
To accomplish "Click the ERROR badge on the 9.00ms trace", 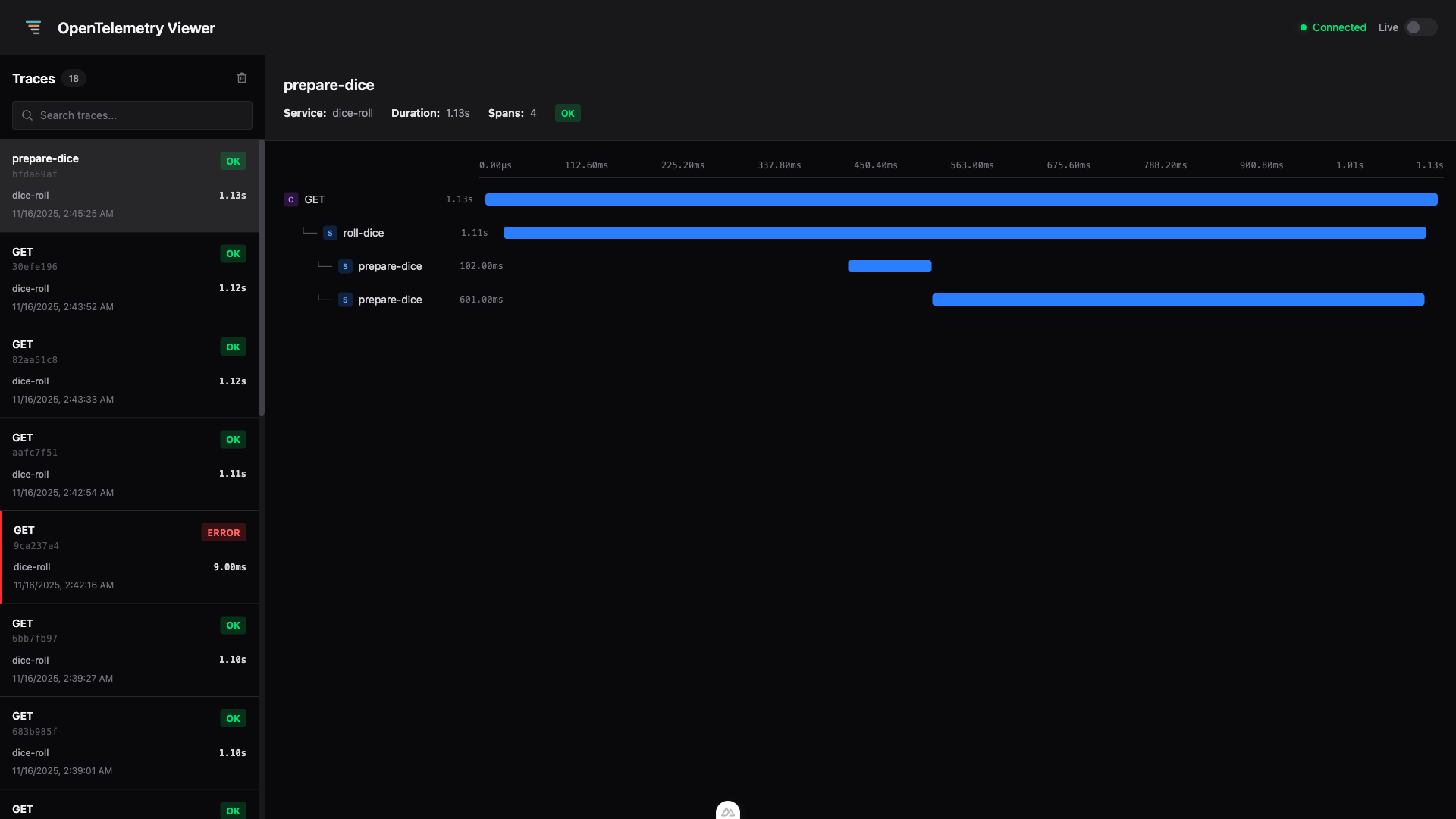I will click(223, 532).
